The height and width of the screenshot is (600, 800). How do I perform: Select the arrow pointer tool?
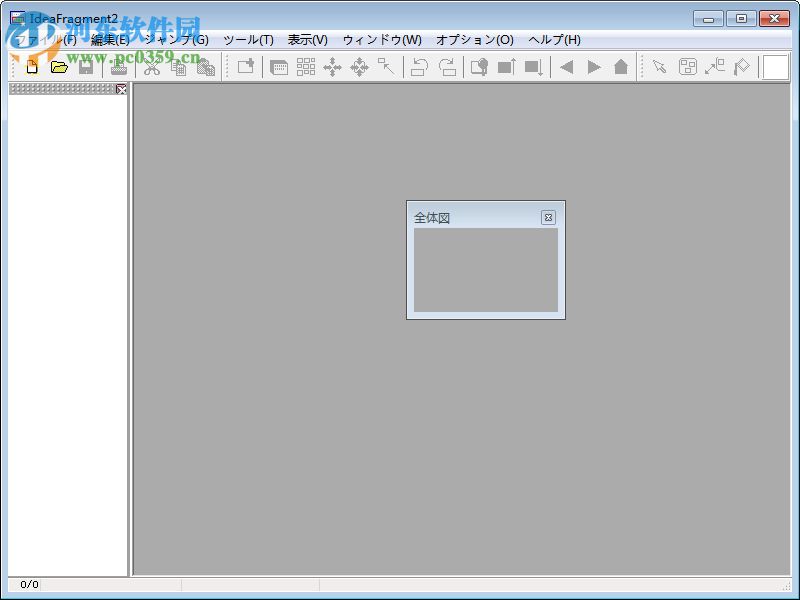coord(660,67)
